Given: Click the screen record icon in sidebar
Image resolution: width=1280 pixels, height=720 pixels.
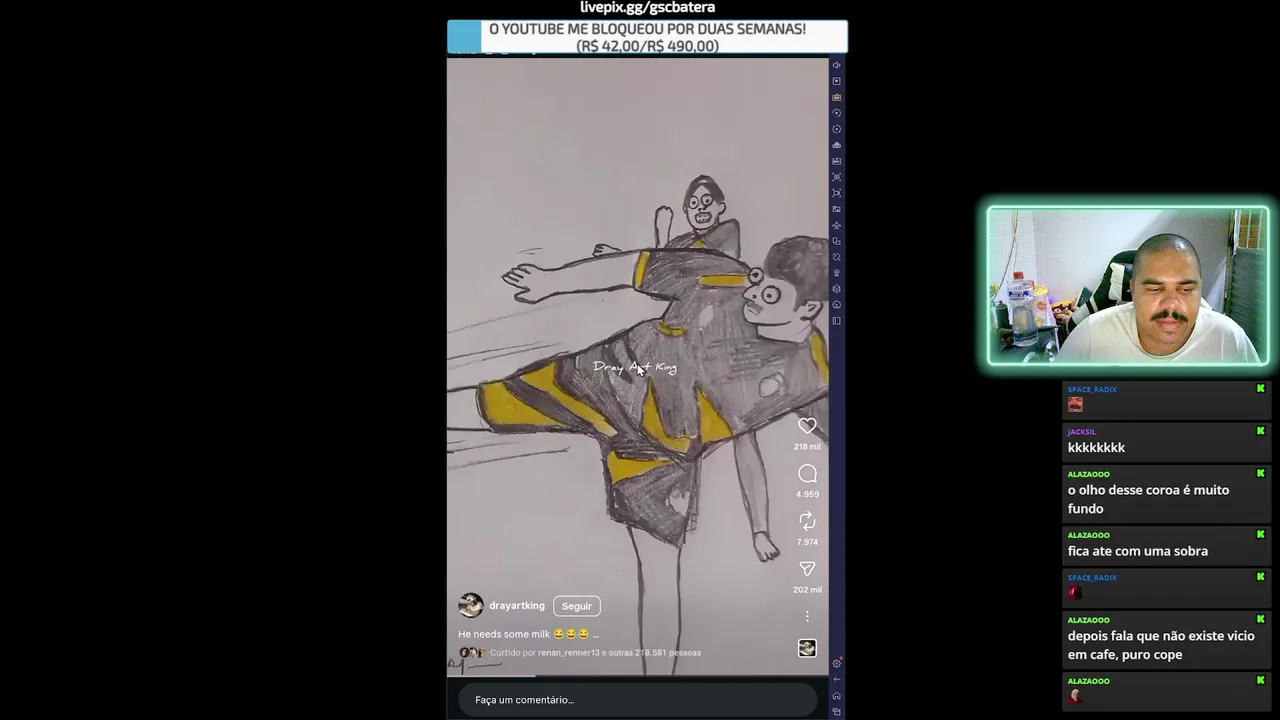Looking at the screenshot, I should 836,193.
